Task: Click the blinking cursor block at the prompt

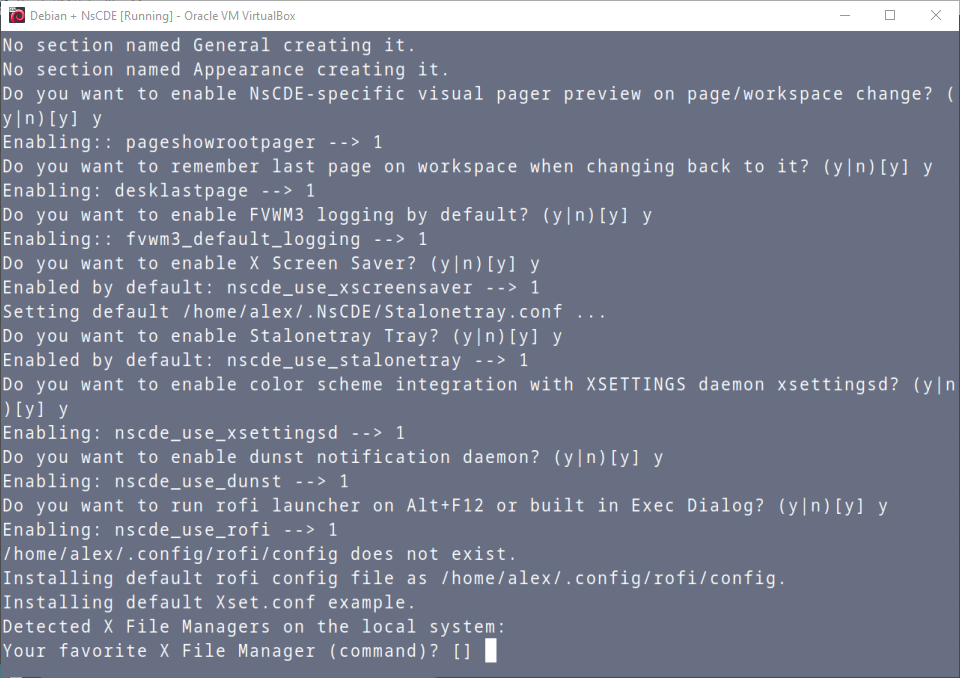Action: (x=490, y=651)
